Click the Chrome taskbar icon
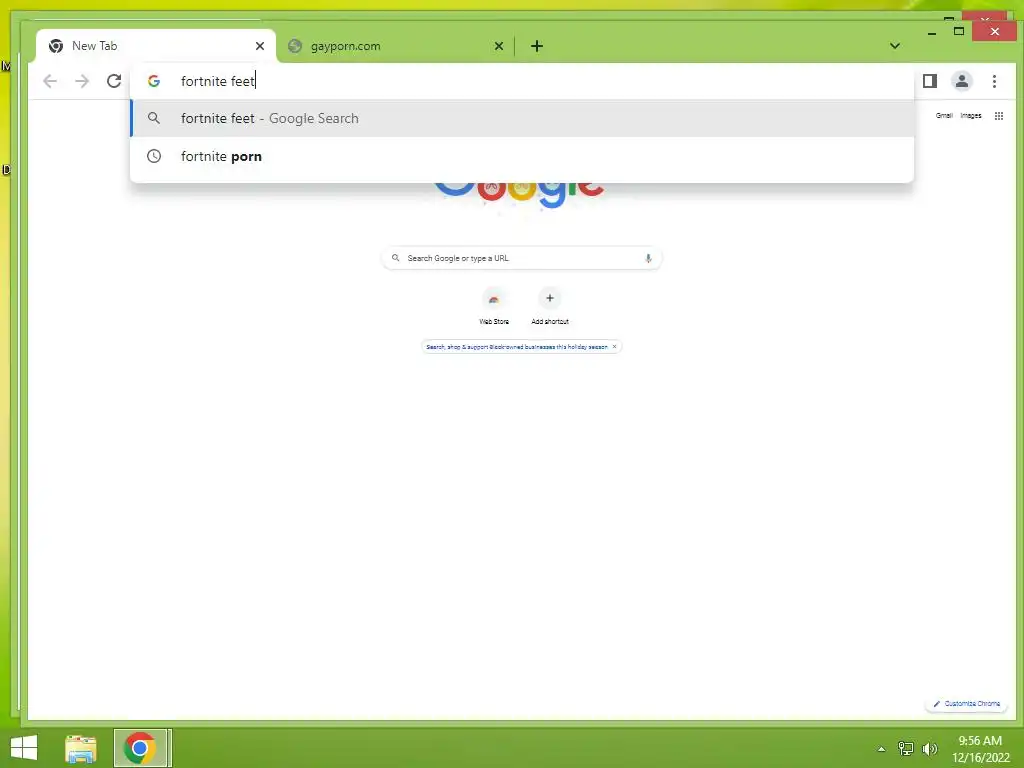 (139, 748)
